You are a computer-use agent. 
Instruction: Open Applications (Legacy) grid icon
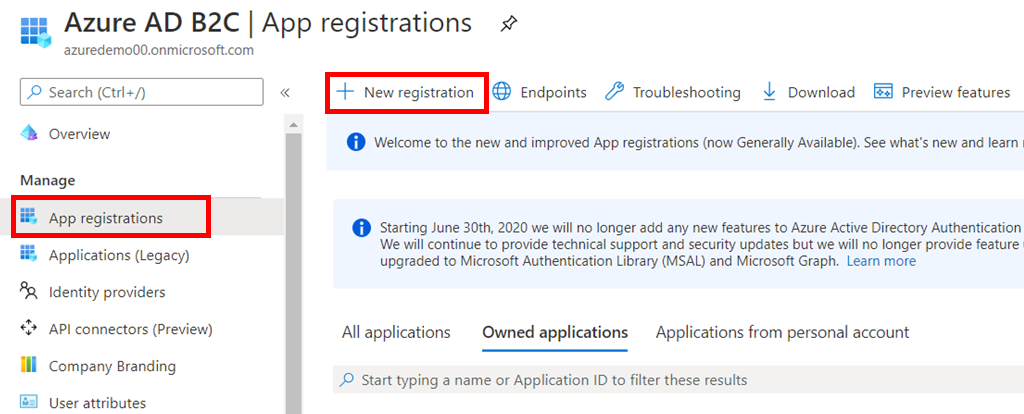coord(29,255)
